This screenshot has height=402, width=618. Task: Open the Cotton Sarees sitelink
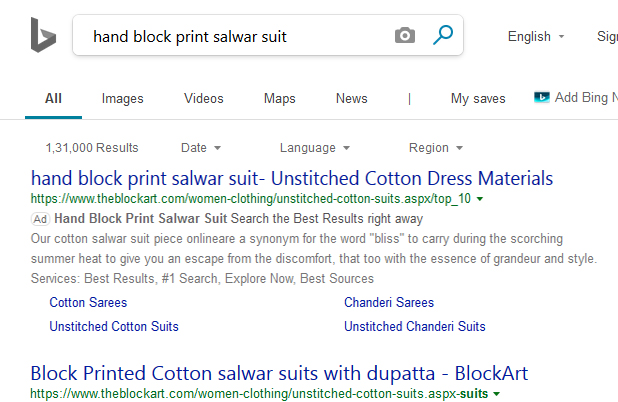(88, 302)
